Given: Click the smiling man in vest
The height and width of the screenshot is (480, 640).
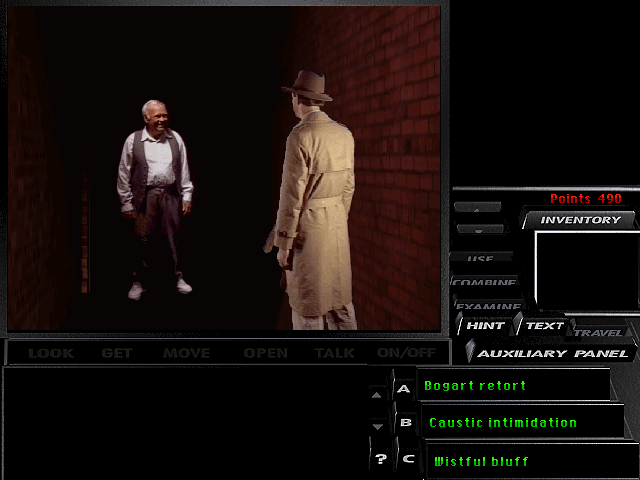Looking at the screenshot, I should click(154, 199).
